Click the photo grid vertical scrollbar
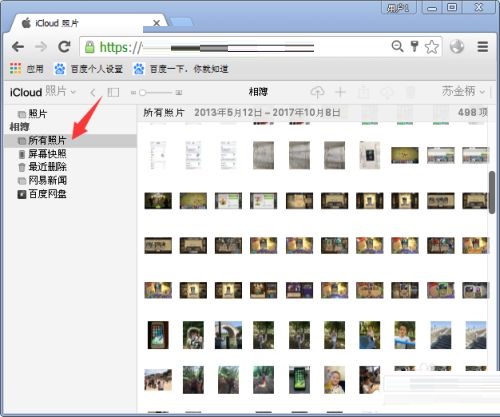The height and width of the screenshot is (417, 500). (x=492, y=193)
